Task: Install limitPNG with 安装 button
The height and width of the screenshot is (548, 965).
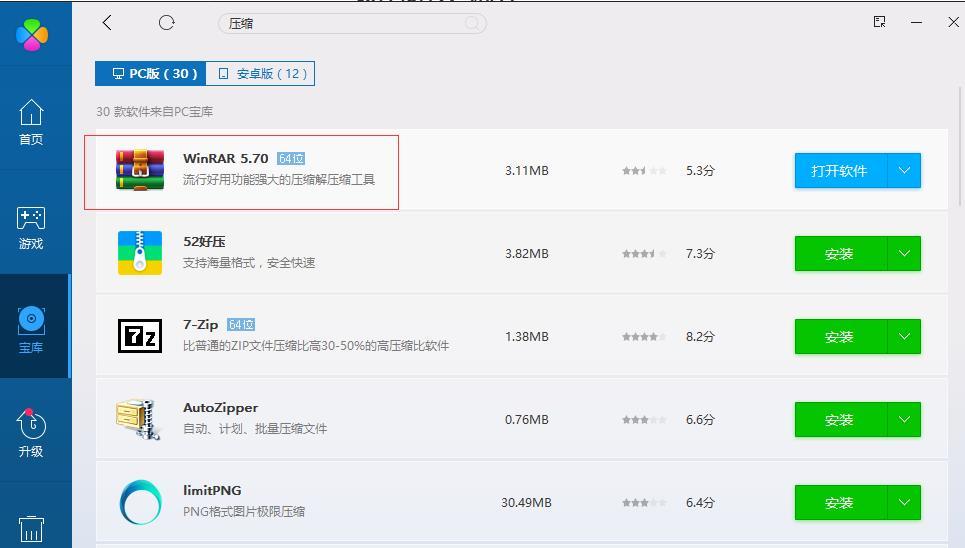Action: tap(841, 503)
